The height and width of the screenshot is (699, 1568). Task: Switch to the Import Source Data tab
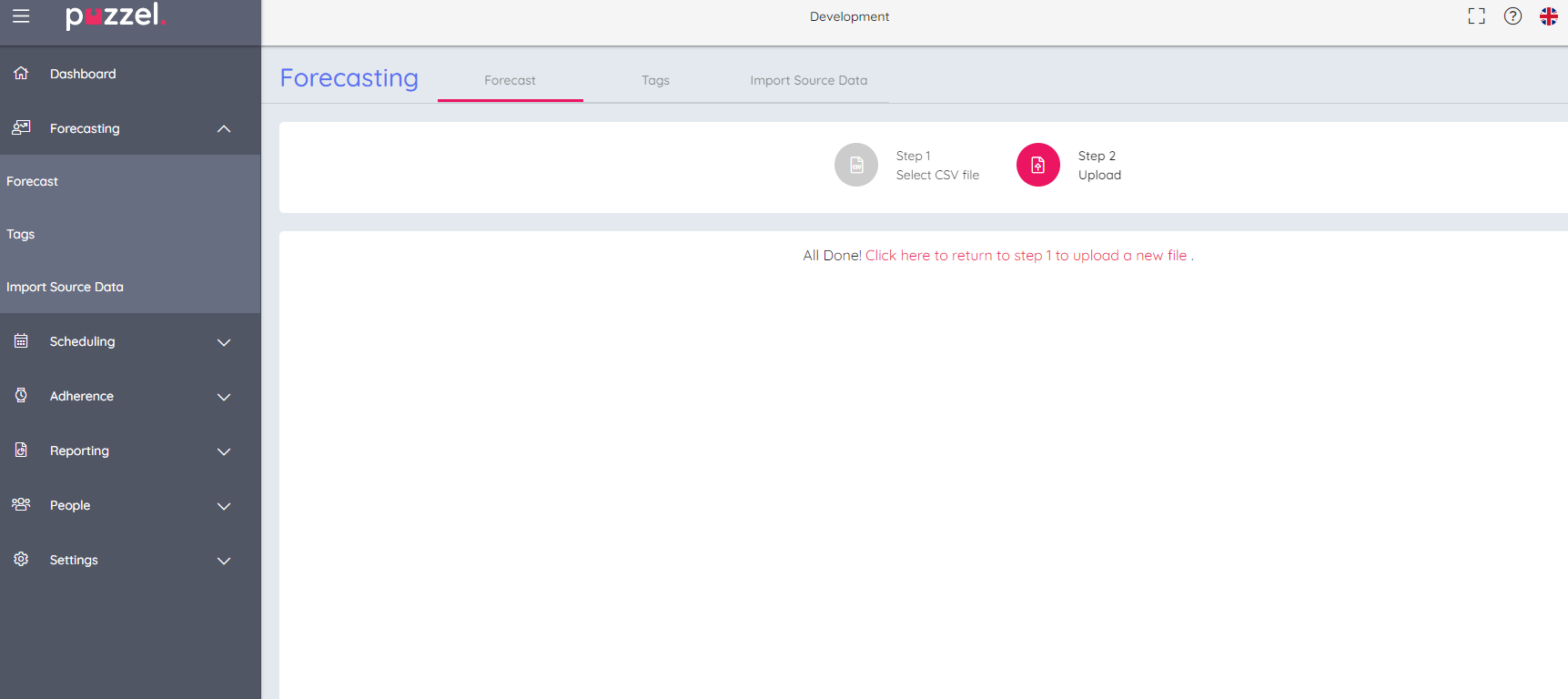(x=808, y=80)
